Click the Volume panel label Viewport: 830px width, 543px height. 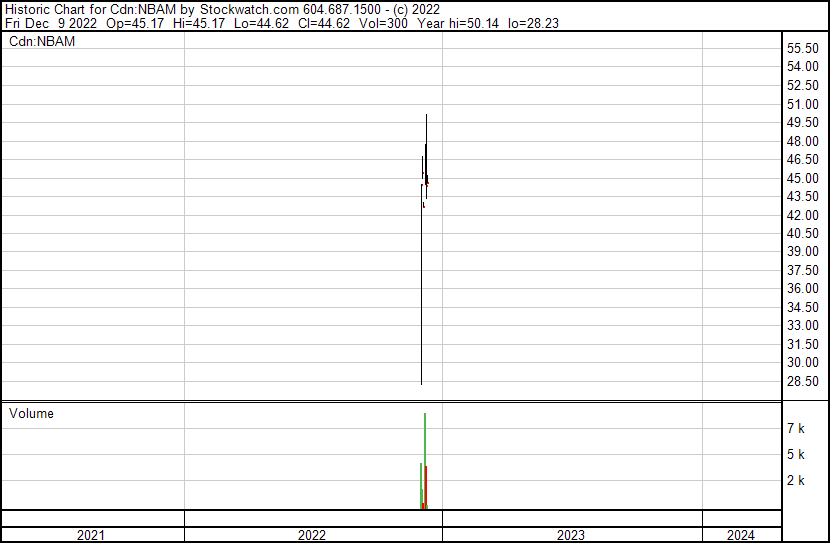pyautogui.click(x=32, y=413)
